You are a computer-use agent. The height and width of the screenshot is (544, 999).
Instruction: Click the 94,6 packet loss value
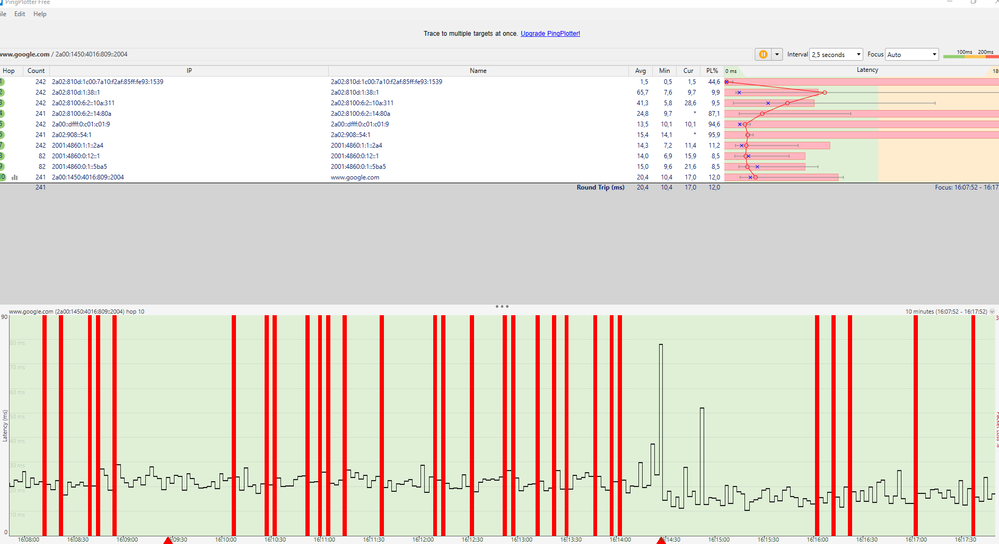point(714,124)
